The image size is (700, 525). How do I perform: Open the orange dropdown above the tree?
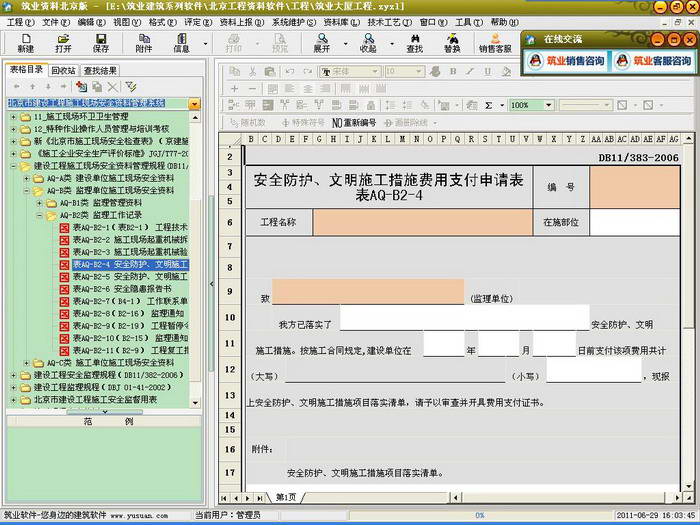tap(194, 104)
